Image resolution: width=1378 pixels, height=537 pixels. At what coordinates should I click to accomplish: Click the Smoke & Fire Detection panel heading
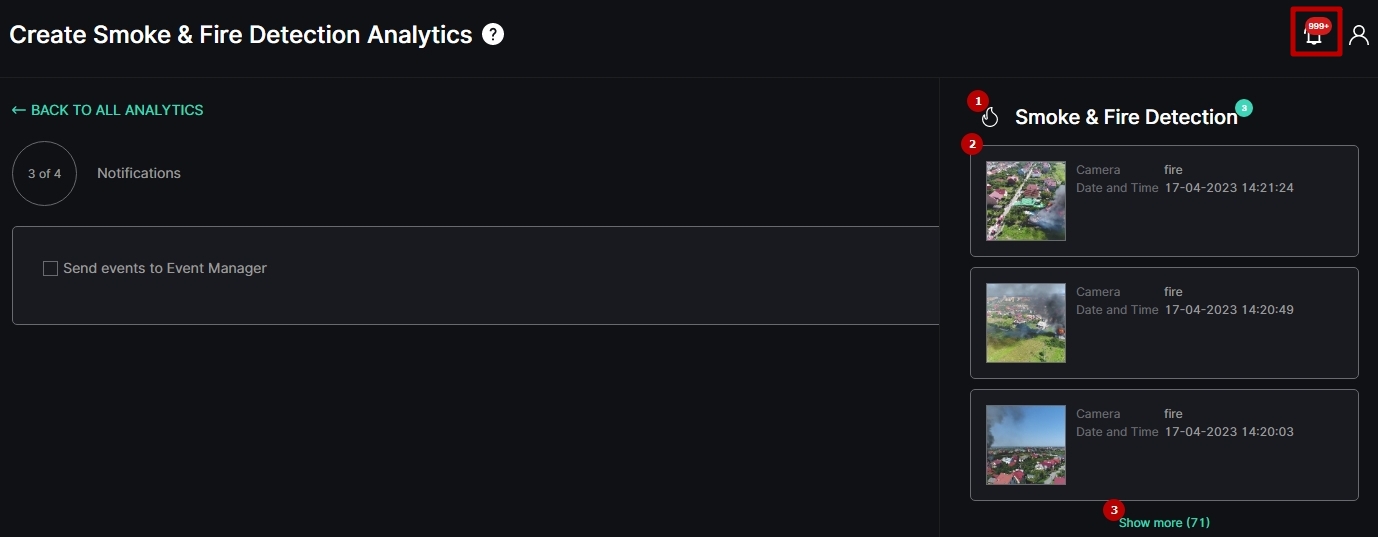[x=1126, y=117]
